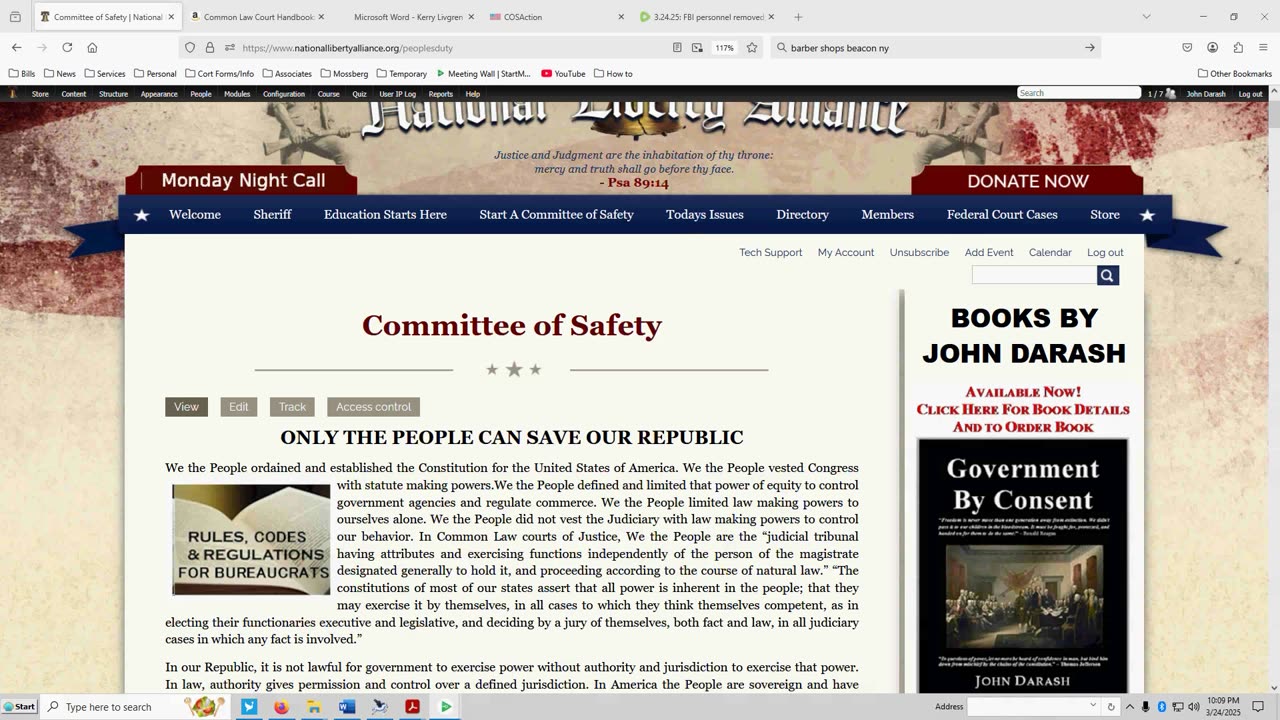Screen dimensions: 1280x720
Task: Open the YouTube bookmark
Action: point(563,74)
